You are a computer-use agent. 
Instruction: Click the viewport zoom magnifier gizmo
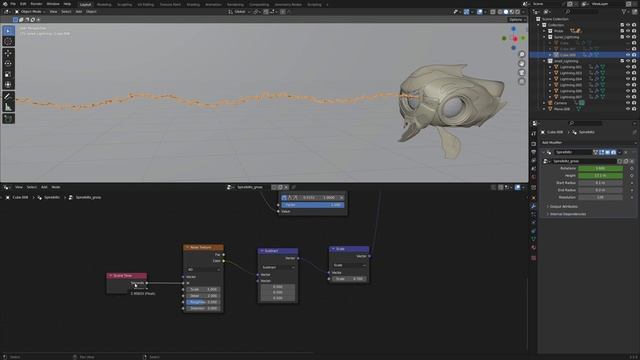(522, 54)
